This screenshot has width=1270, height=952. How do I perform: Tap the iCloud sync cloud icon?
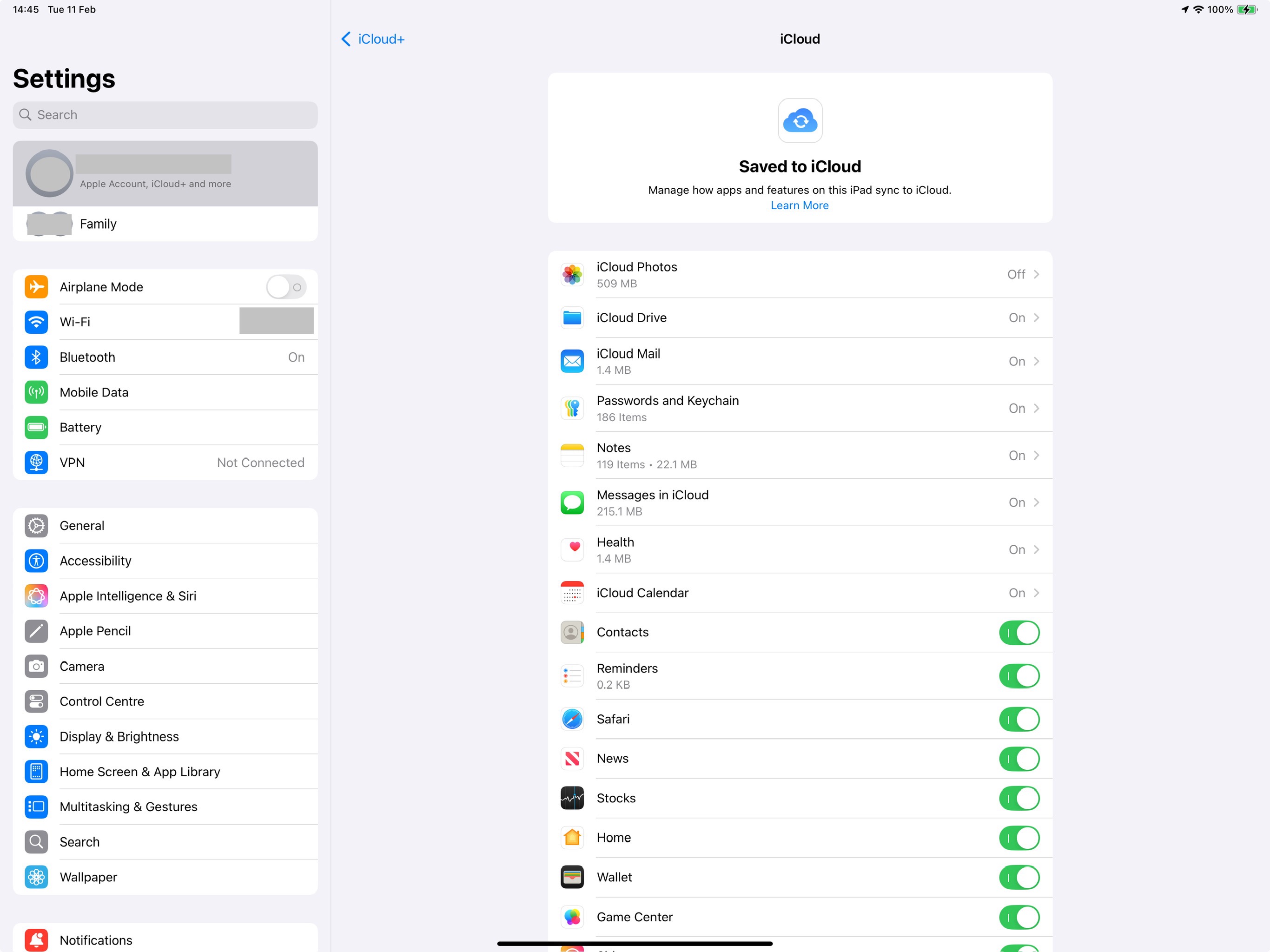point(800,120)
